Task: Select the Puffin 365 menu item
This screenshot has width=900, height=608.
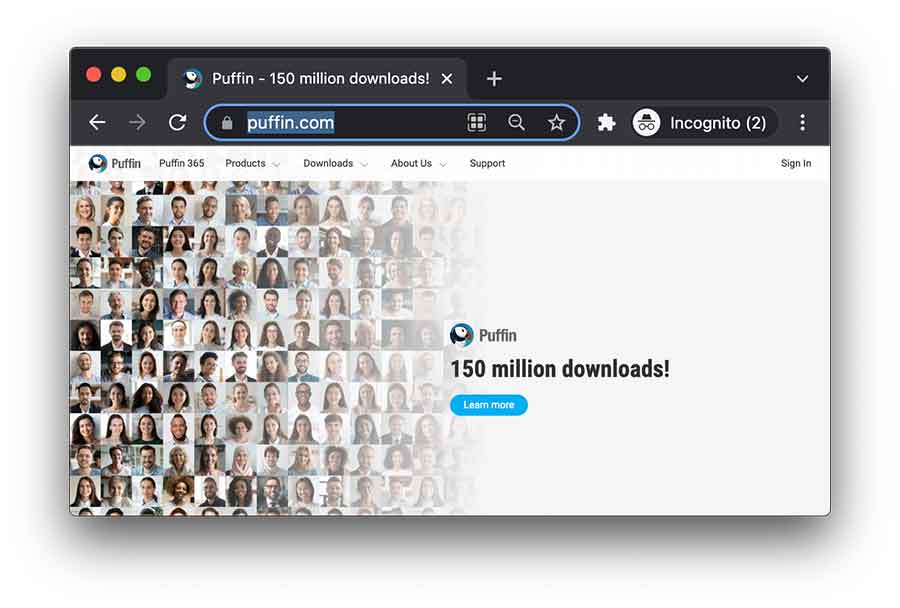Action: click(x=181, y=163)
